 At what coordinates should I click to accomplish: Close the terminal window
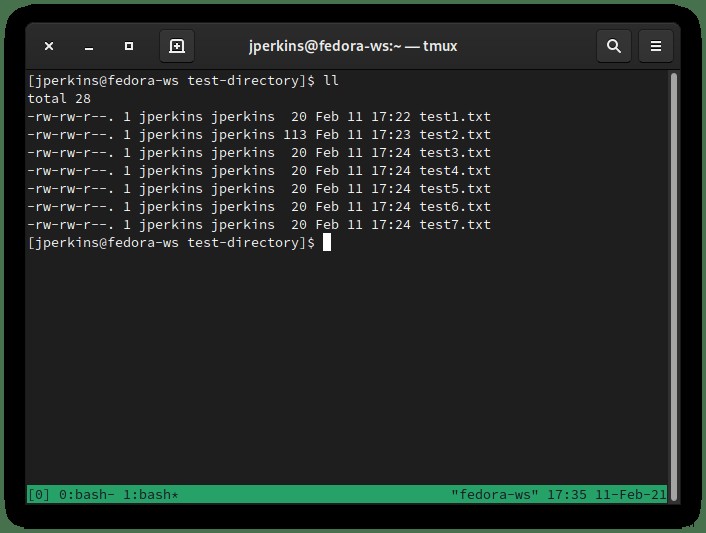tap(49, 46)
